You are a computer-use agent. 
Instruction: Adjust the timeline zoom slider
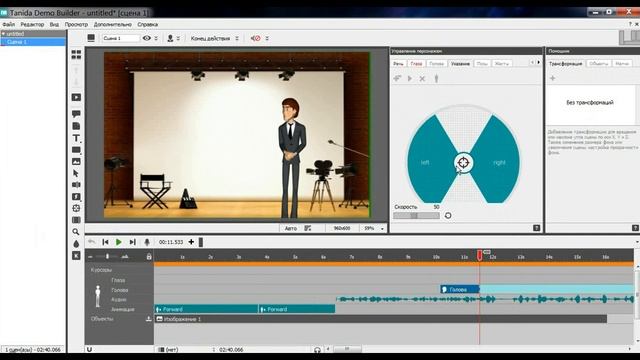pos(107,256)
